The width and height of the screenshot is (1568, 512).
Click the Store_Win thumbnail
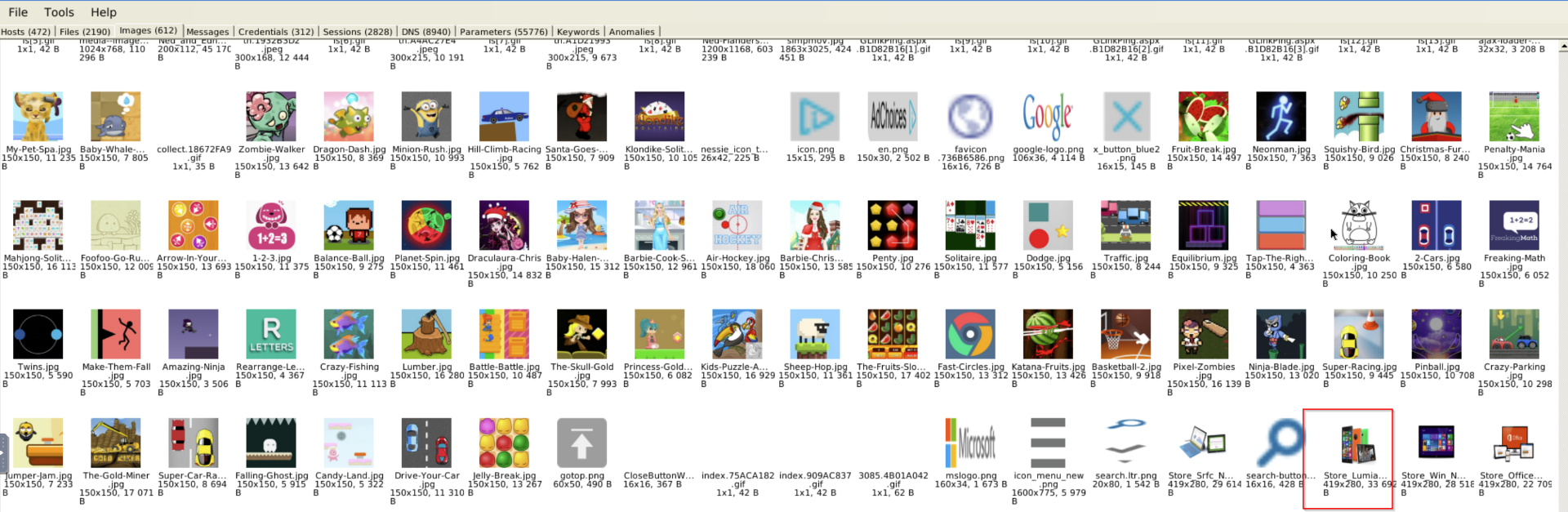tap(1436, 443)
